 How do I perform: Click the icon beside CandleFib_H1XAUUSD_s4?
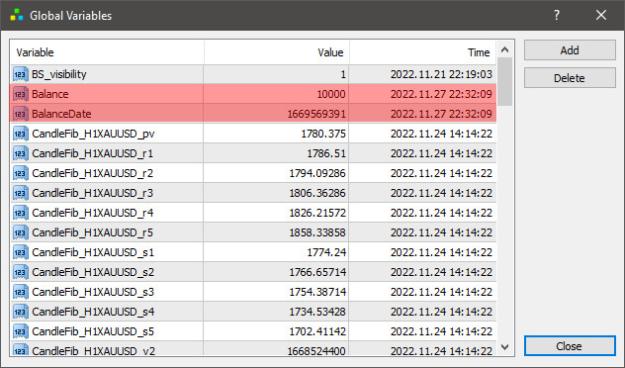(20, 312)
